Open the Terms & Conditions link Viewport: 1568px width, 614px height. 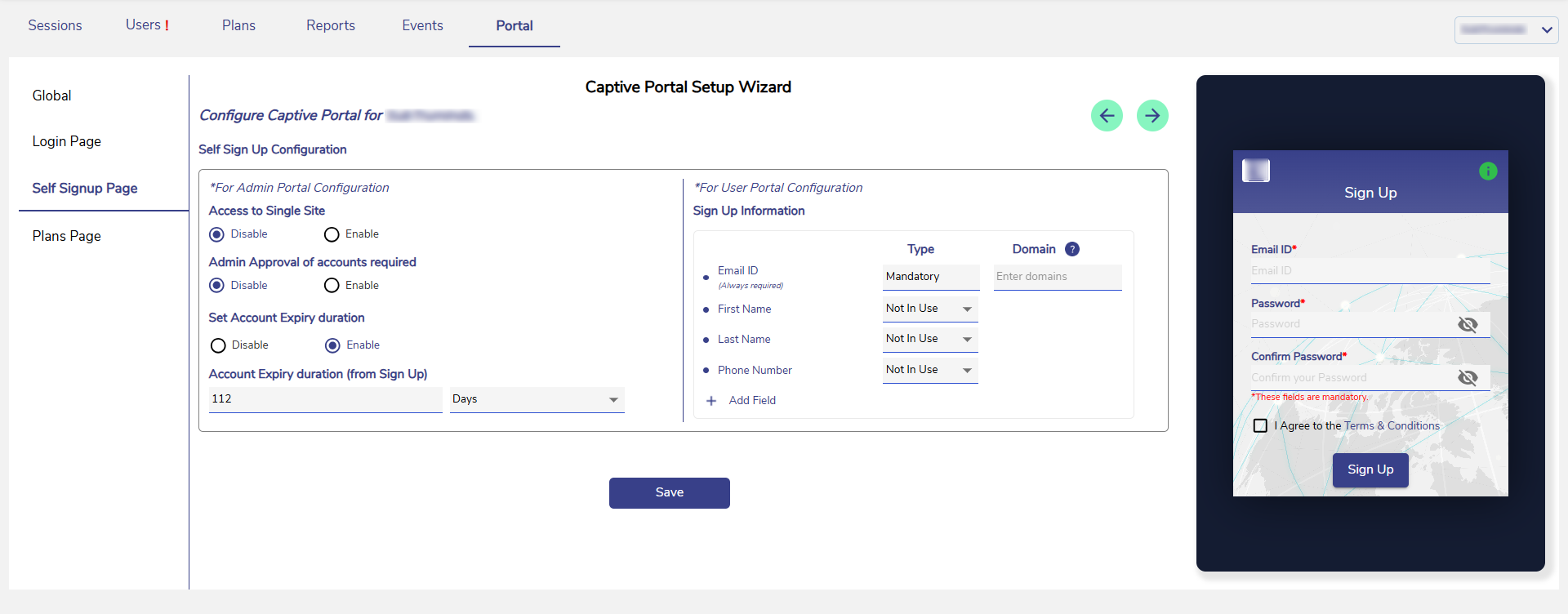pos(1392,426)
